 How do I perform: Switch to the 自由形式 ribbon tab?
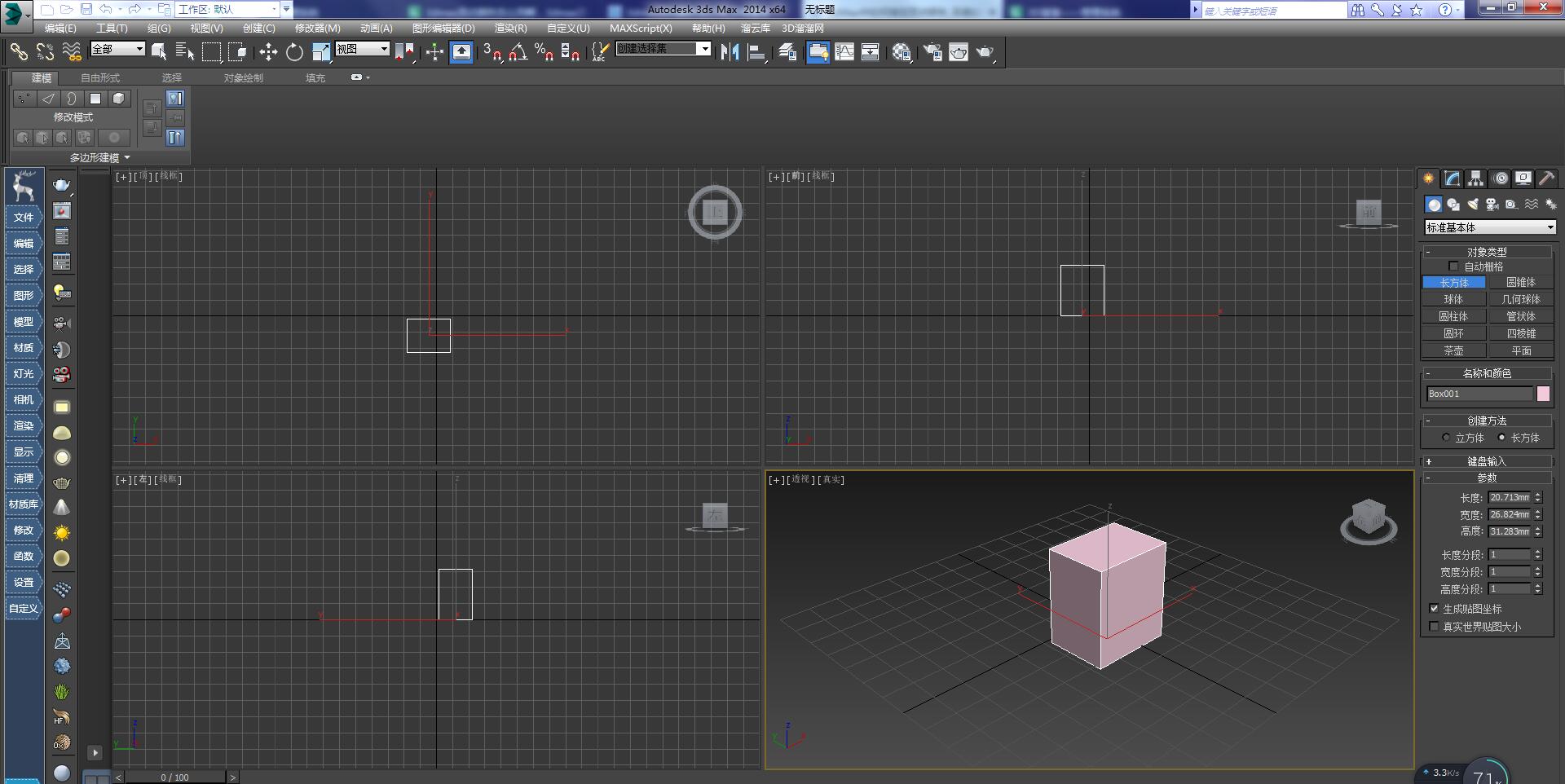(99, 77)
